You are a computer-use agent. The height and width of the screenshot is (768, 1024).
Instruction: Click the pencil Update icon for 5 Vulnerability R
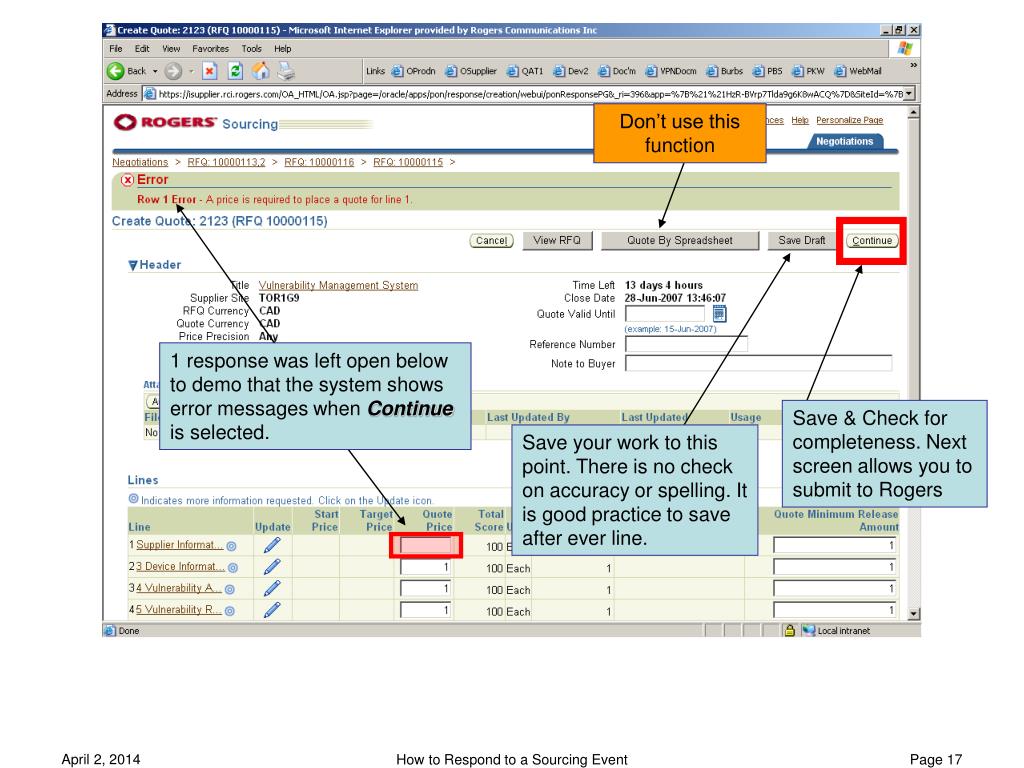pos(272,610)
